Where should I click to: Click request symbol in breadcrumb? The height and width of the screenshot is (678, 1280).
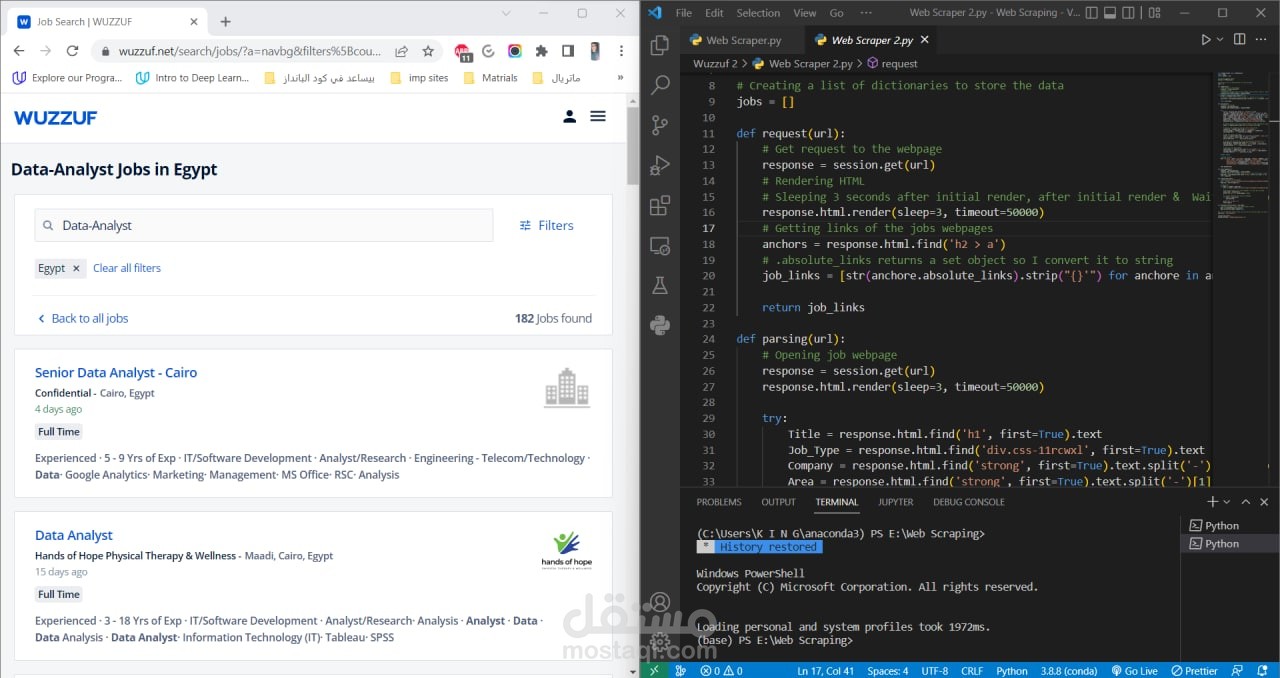click(x=899, y=63)
